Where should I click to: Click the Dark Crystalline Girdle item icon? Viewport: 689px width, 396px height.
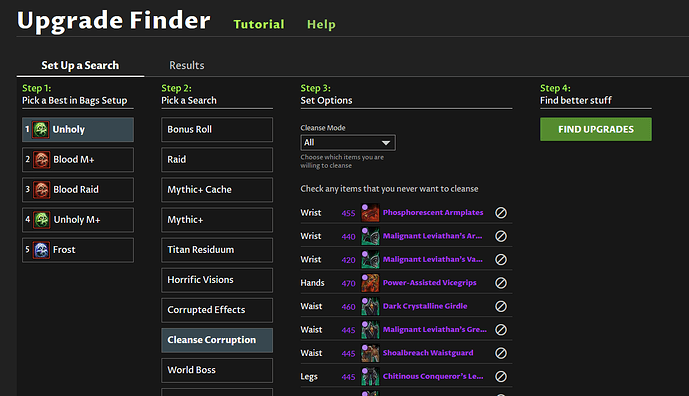tap(370, 306)
